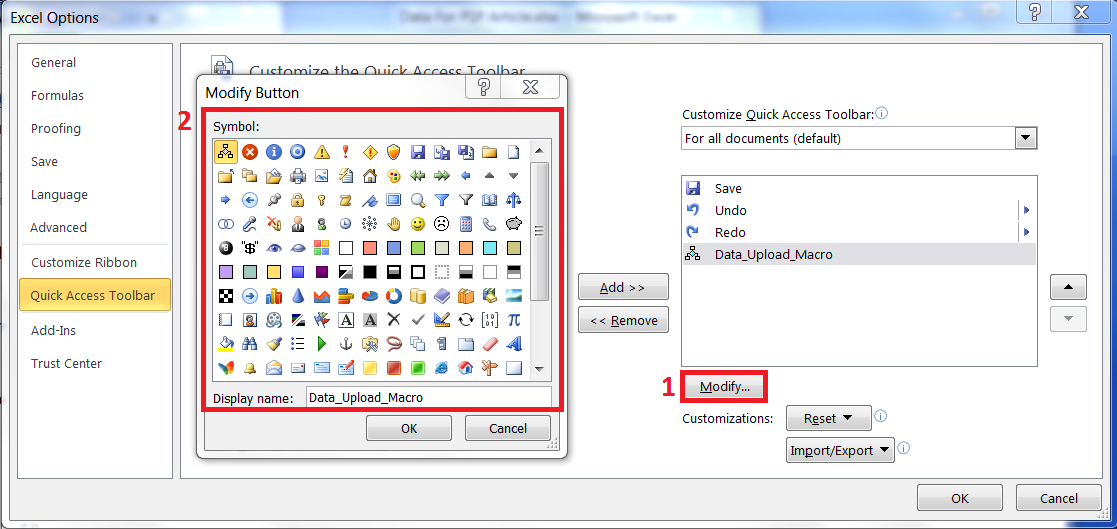Pick the orange security shield symbol
Screen dimensions: 1117x529
point(394,152)
